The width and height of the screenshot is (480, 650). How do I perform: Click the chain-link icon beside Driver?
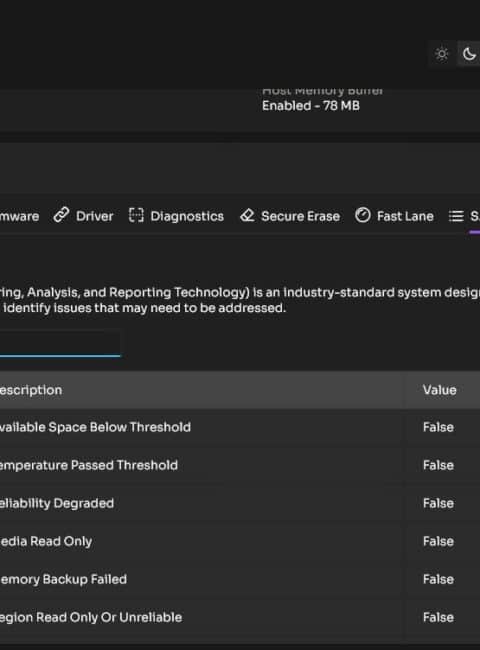click(61, 216)
